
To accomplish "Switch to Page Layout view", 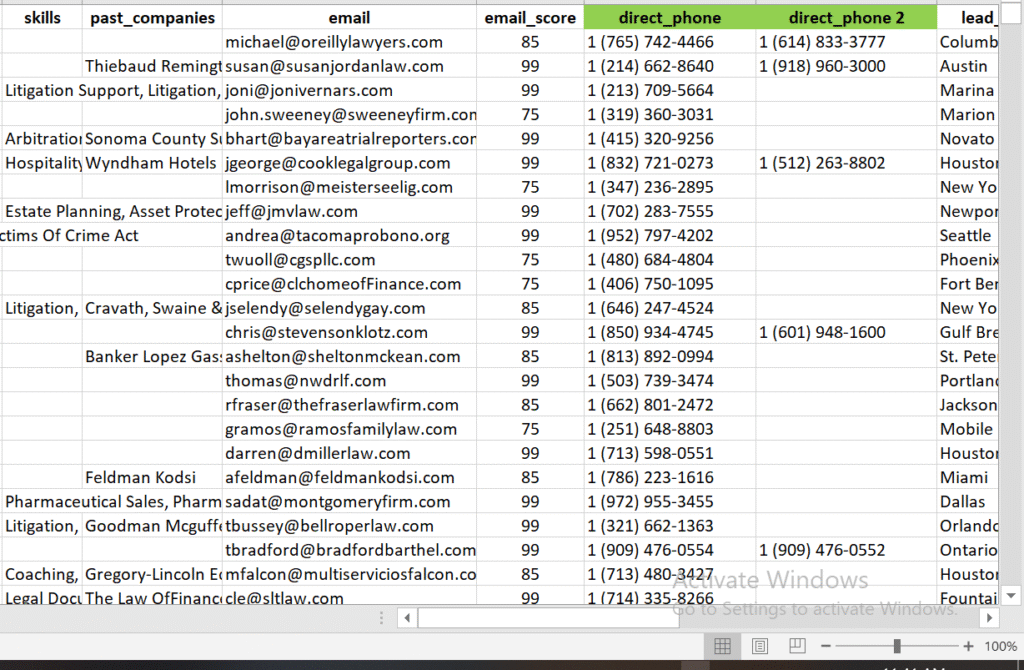I will tap(760, 646).
